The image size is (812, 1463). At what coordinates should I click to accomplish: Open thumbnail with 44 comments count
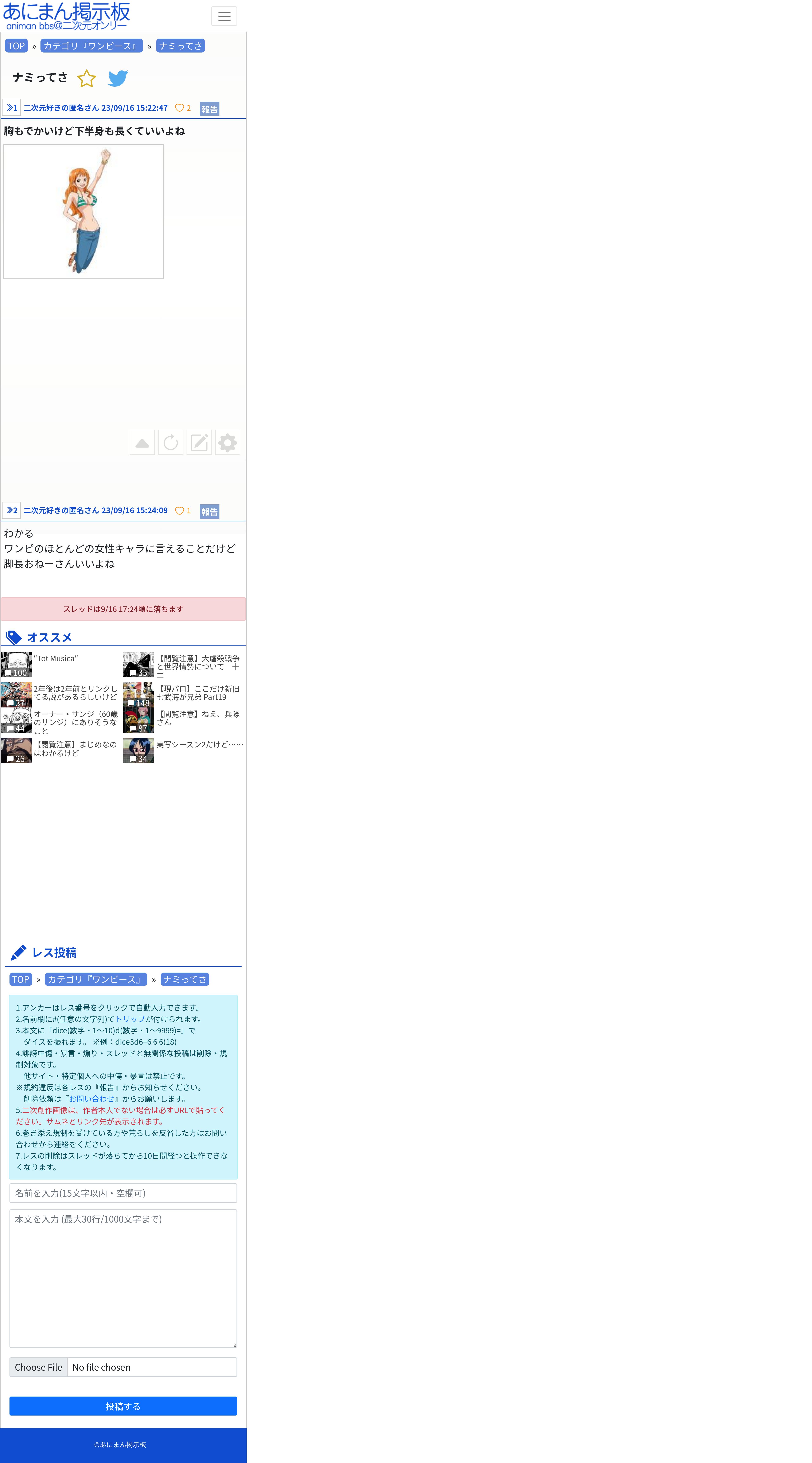pyautogui.click(x=16, y=720)
